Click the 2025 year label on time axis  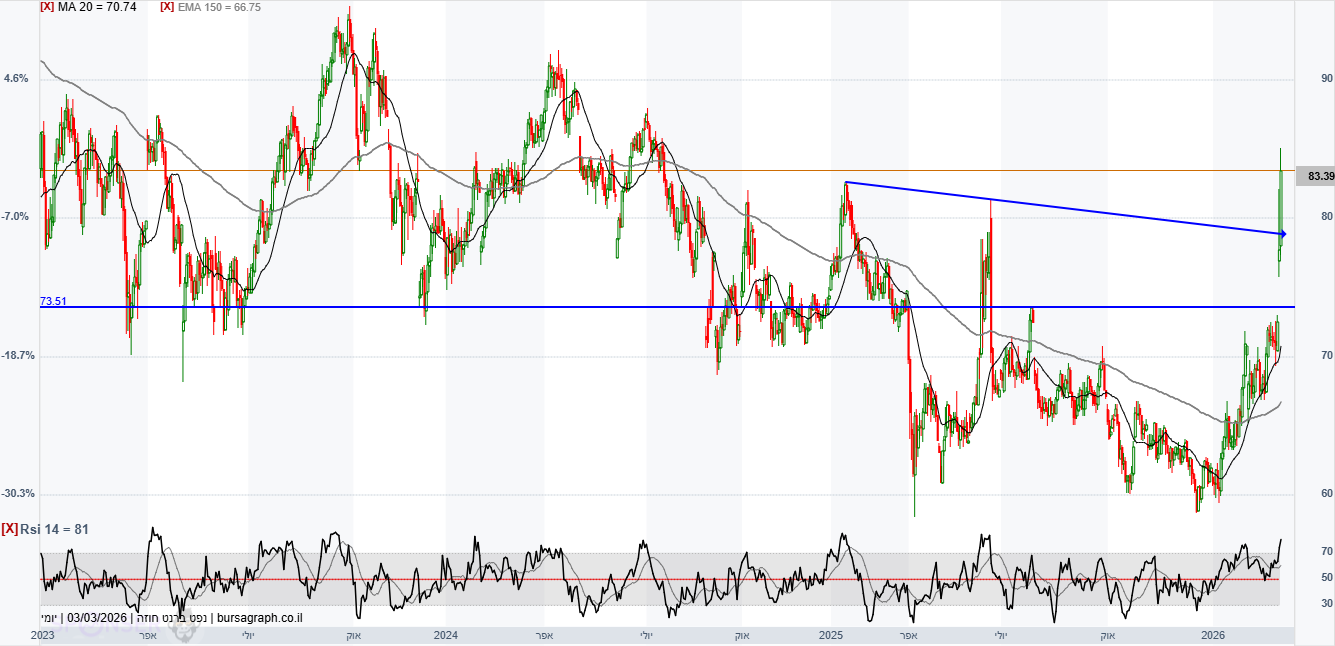tap(832, 635)
